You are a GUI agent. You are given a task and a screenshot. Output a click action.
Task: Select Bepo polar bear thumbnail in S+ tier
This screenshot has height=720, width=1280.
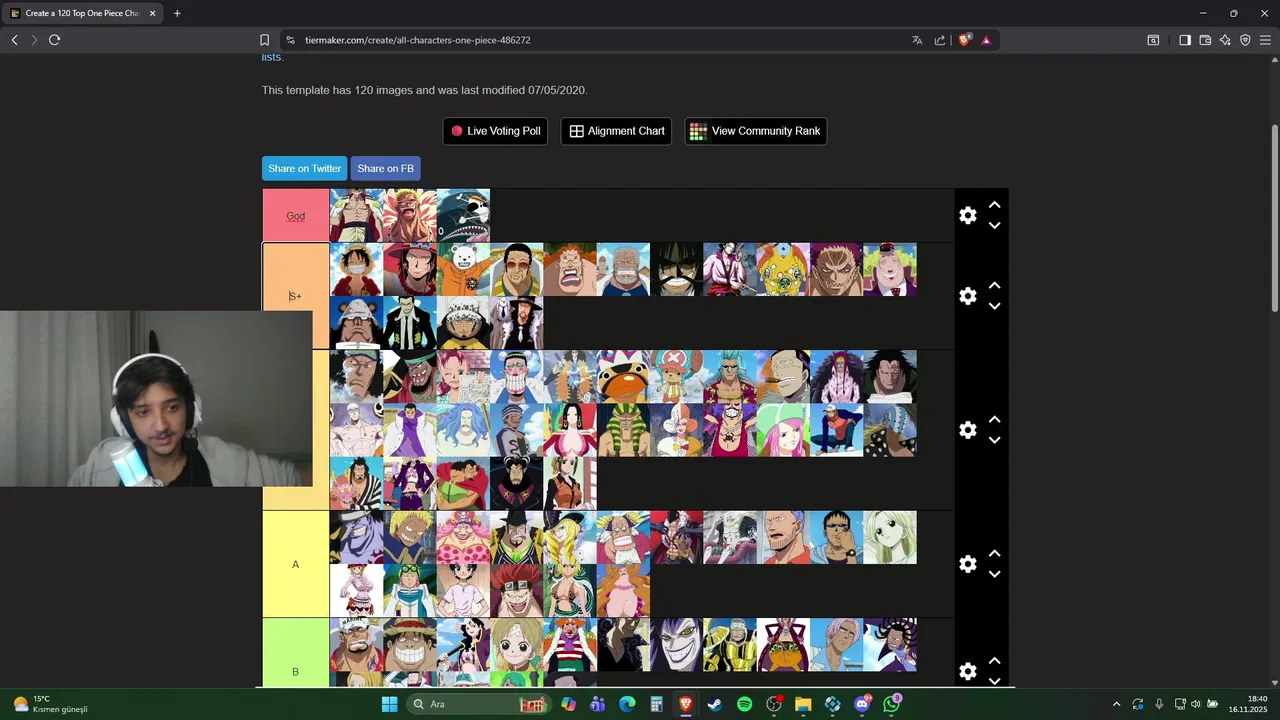463,269
